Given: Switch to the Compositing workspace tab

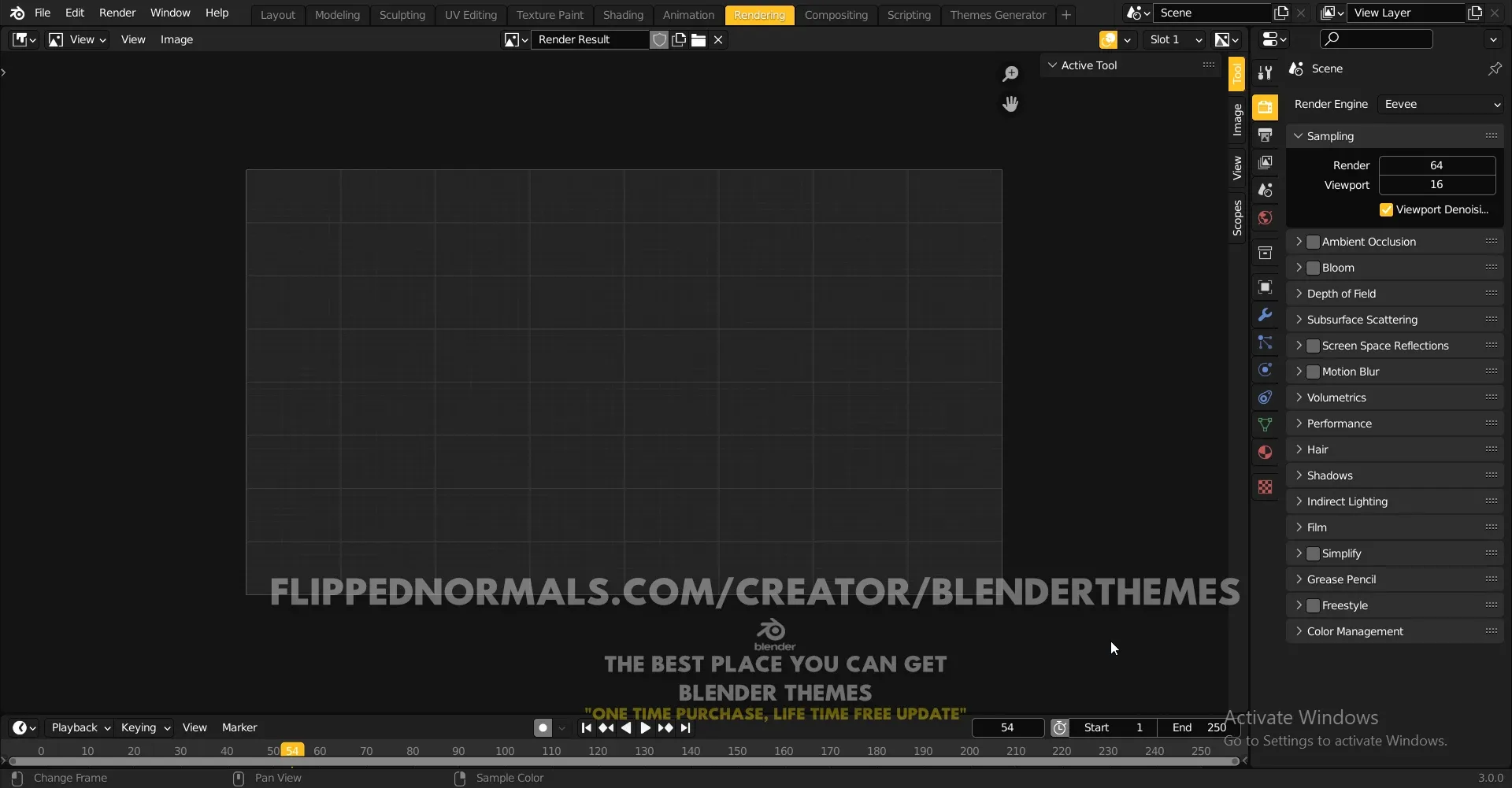Looking at the screenshot, I should pos(836,14).
